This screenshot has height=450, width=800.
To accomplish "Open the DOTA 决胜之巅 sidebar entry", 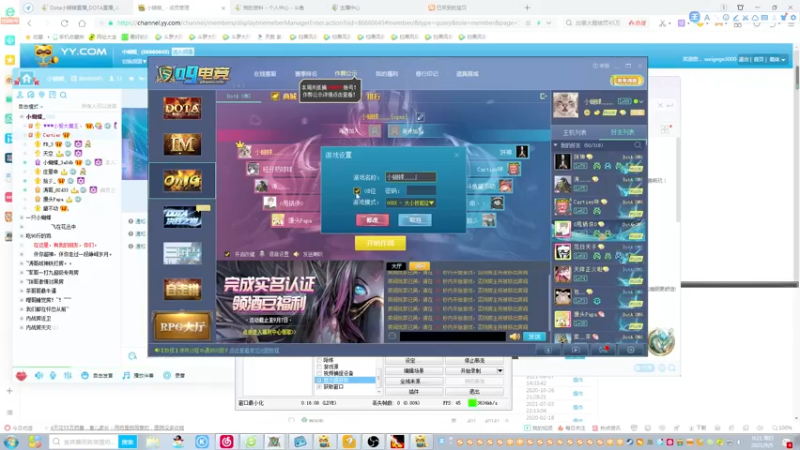I will [182, 217].
